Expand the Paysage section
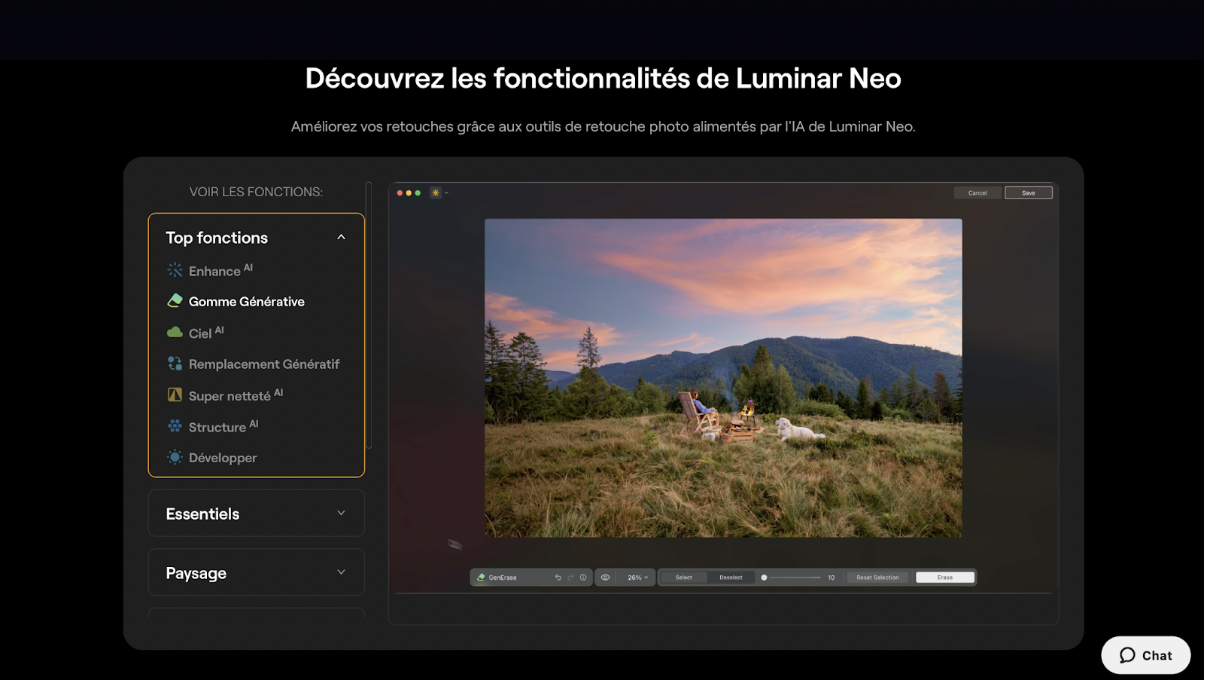Screen dimensions: 1206x680 point(341,572)
